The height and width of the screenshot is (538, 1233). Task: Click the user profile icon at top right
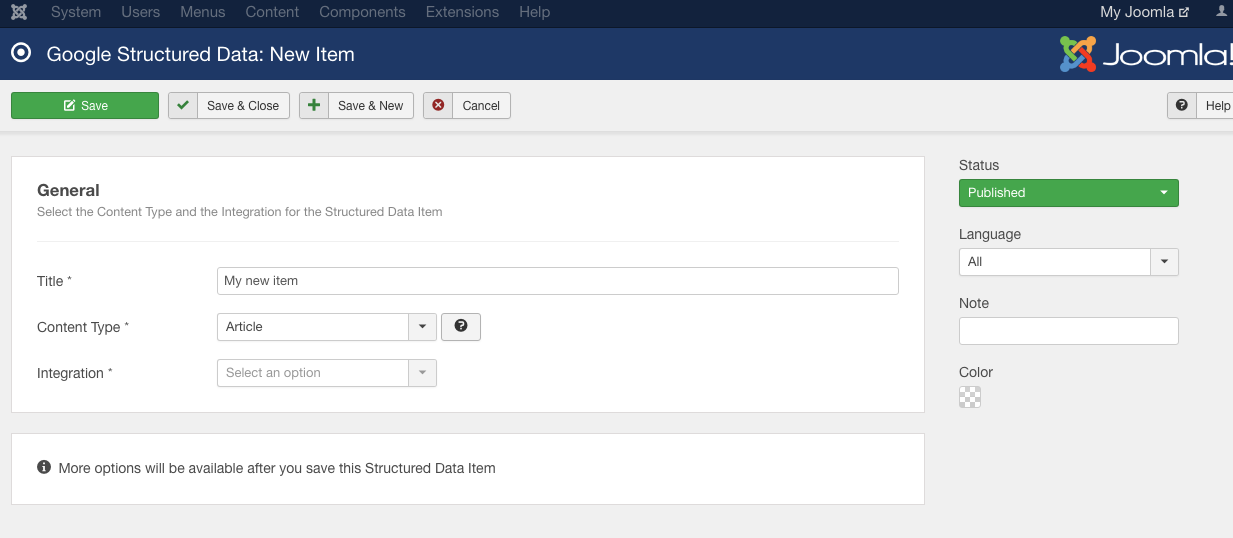[x=1221, y=12]
